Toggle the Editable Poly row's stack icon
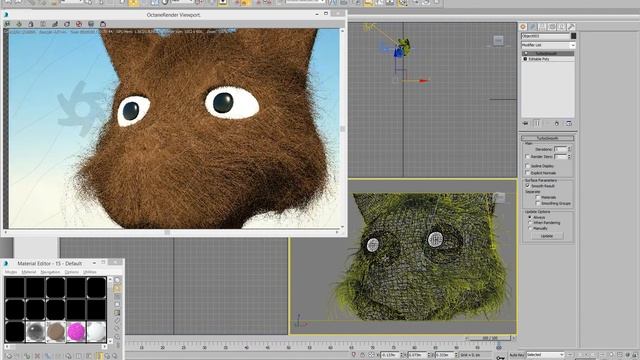640x360 pixels. pyautogui.click(x=525, y=59)
